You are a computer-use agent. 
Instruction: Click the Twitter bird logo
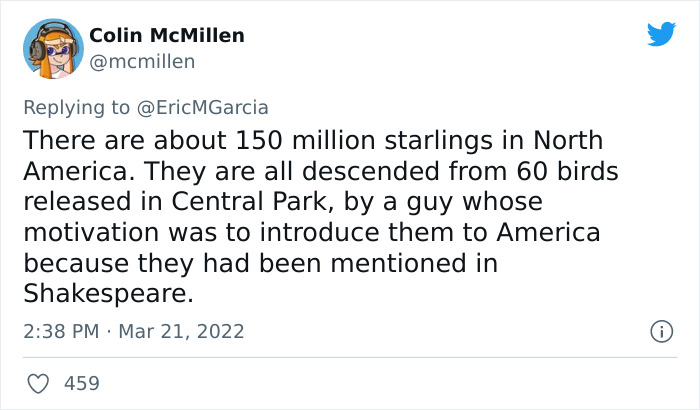tap(661, 34)
